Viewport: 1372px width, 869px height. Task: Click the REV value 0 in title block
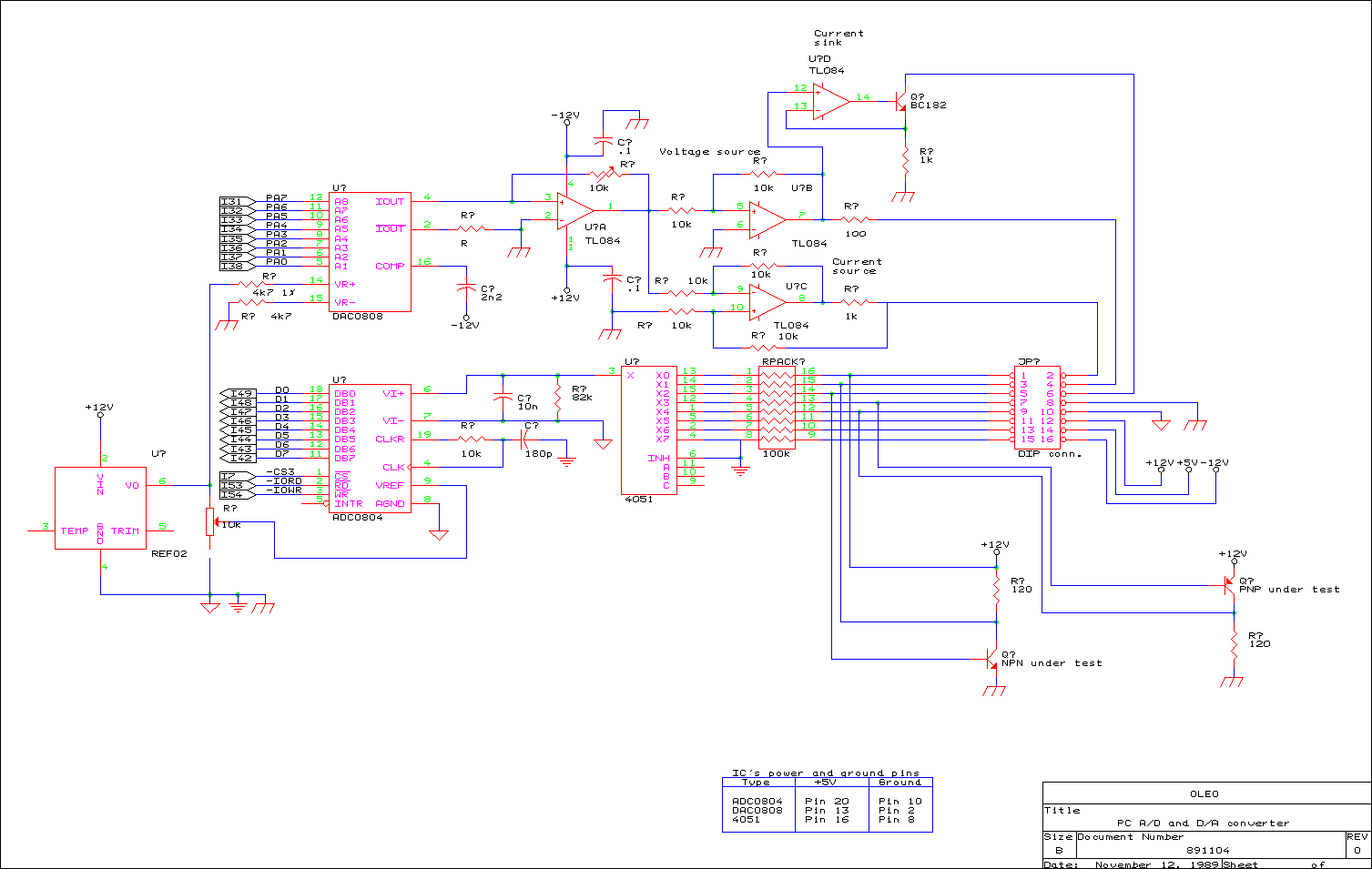[1357, 850]
